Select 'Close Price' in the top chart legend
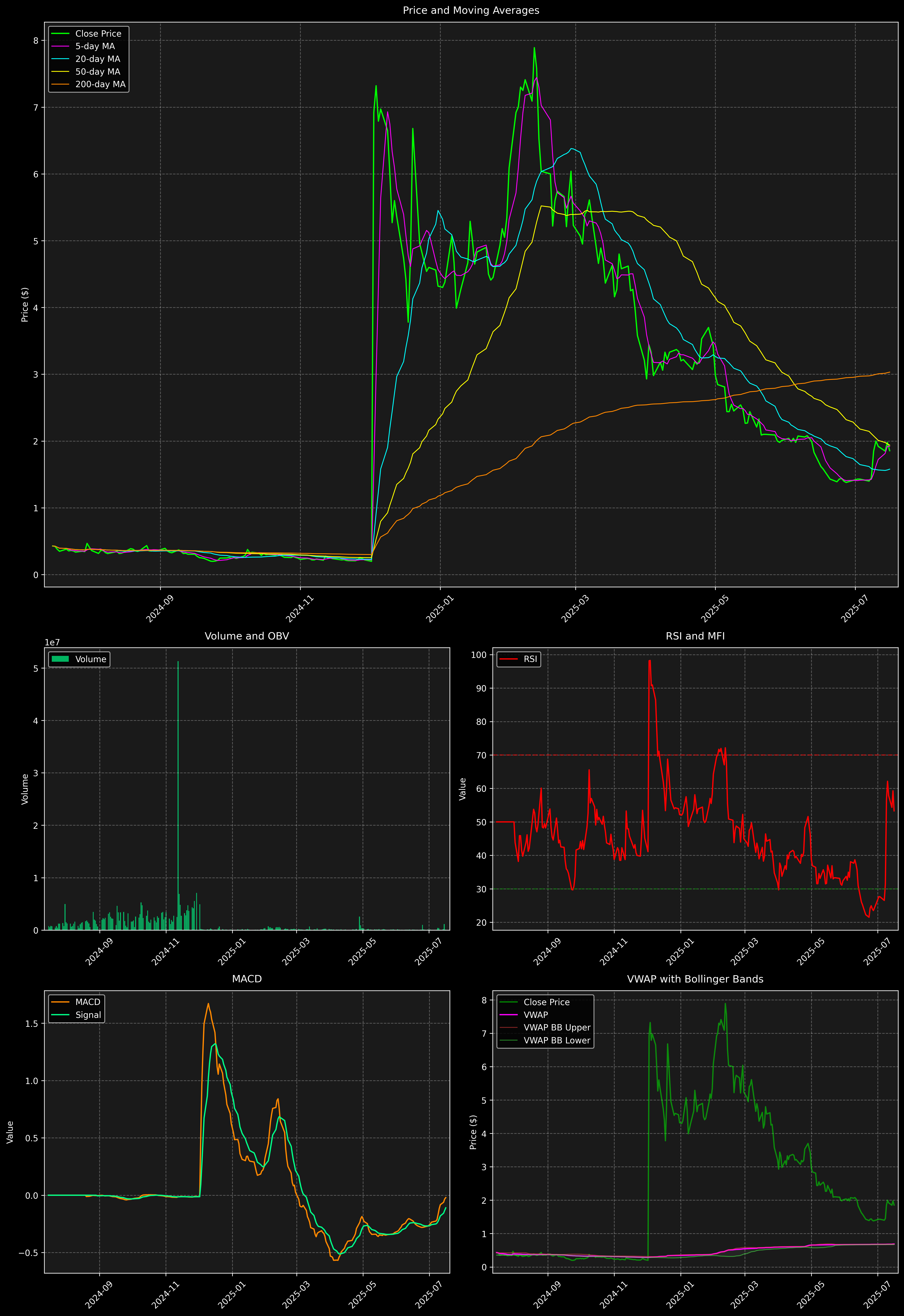The width and height of the screenshot is (904, 1316). (98, 34)
